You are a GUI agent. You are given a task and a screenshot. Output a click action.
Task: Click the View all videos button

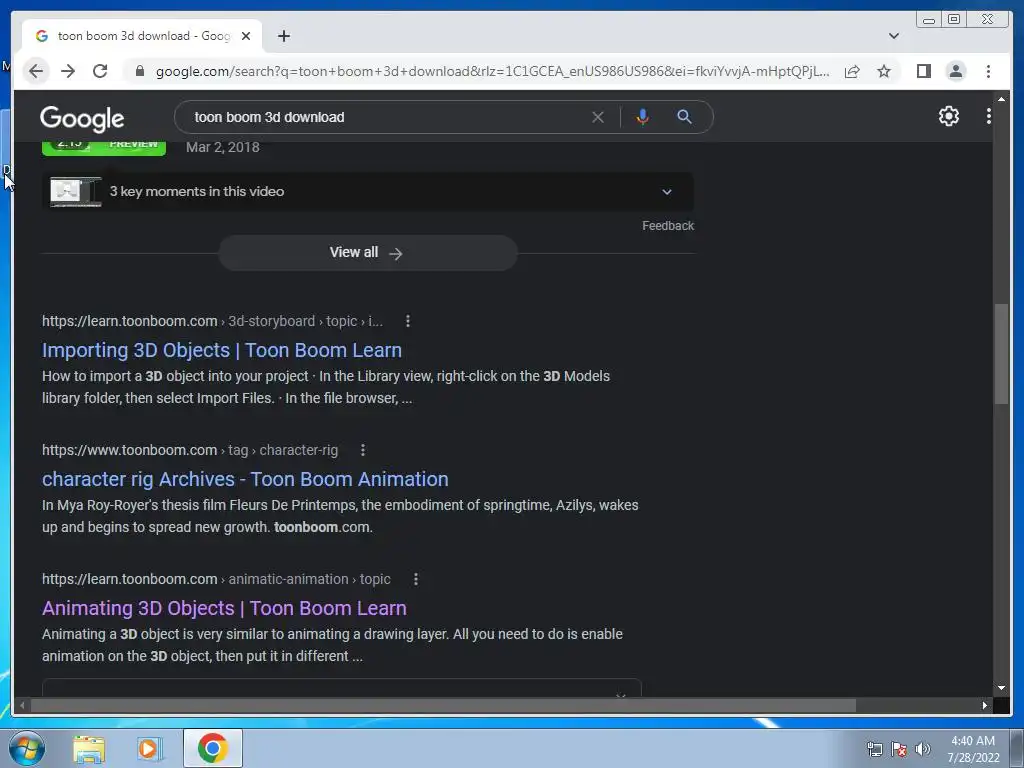368,253
